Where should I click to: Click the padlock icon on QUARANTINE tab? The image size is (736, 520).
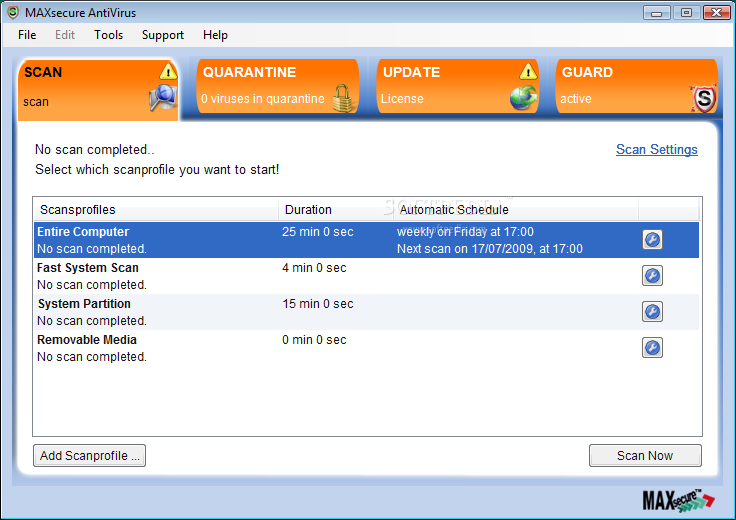(x=343, y=98)
